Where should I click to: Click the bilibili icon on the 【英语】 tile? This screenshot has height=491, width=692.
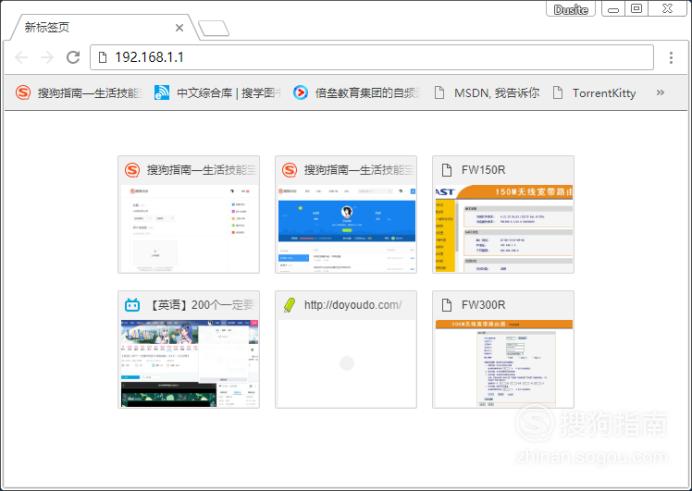pyautogui.click(x=132, y=305)
